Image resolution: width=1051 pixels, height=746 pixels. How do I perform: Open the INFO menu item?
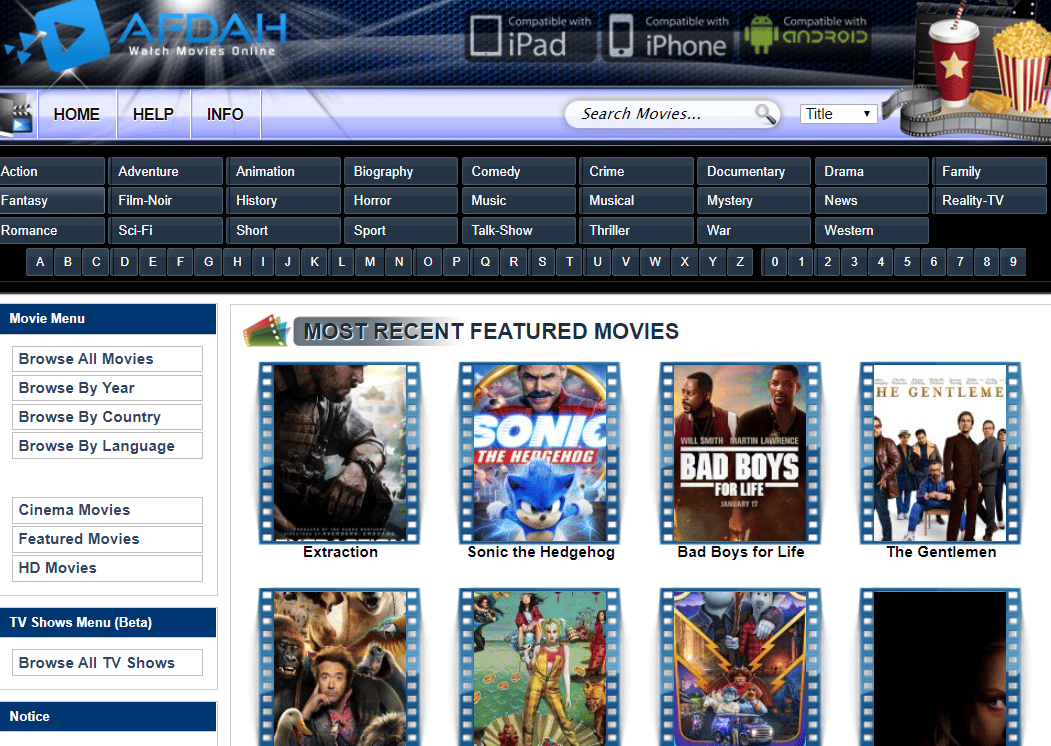(x=225, y=115)
